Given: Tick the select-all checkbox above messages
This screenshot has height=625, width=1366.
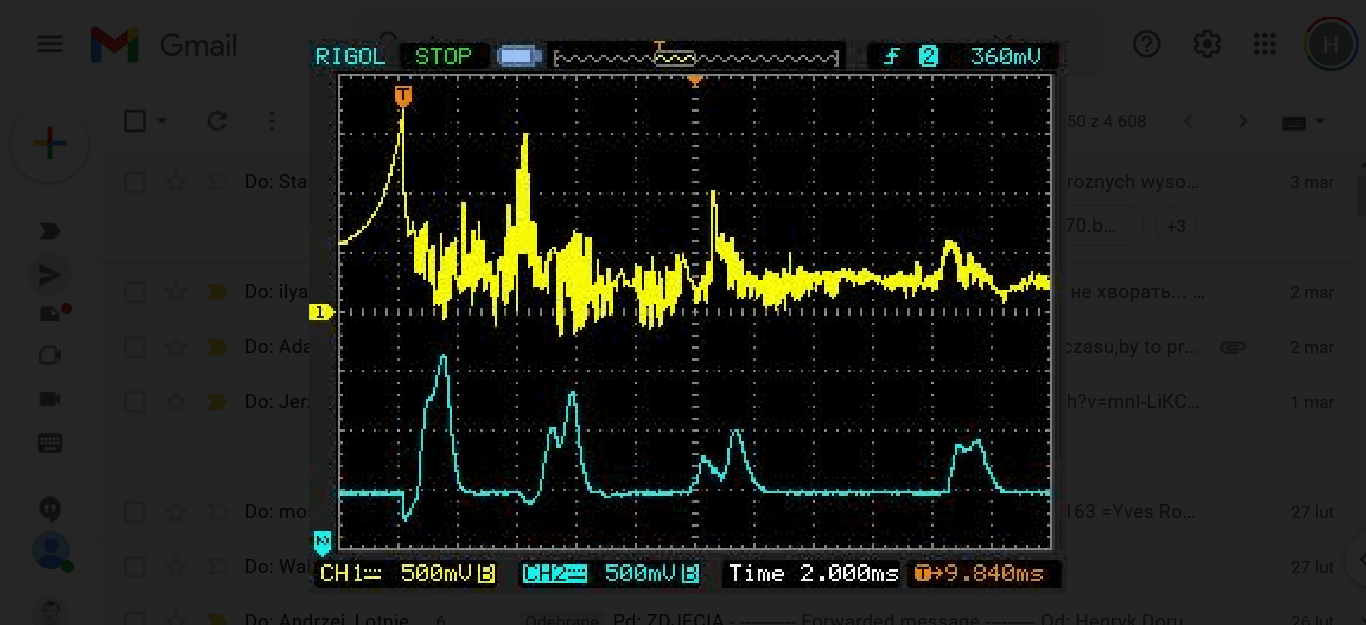Looking at the screenshot, I should click(135, 122).
